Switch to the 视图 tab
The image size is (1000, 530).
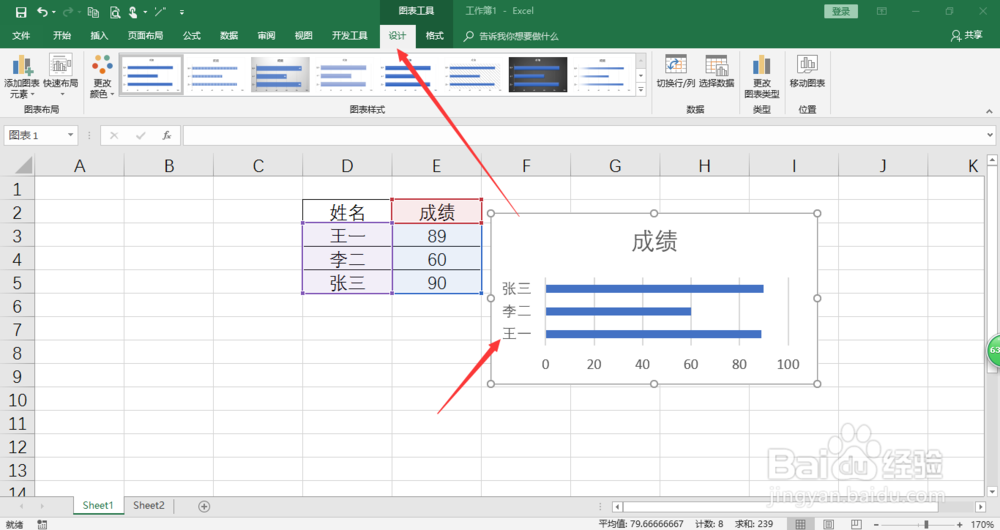304,36
